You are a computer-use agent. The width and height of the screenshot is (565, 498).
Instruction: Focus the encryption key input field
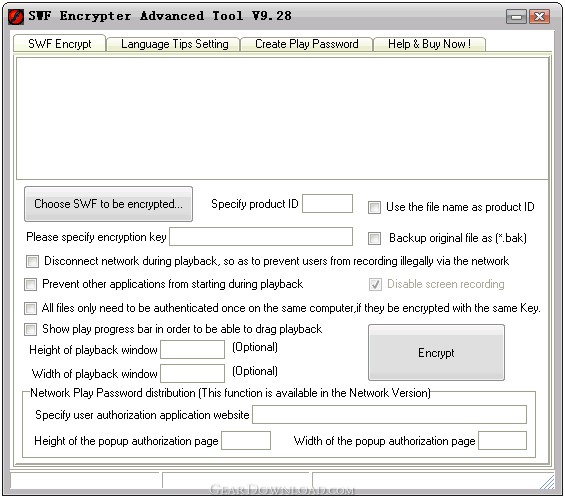(x=261, y=236)
